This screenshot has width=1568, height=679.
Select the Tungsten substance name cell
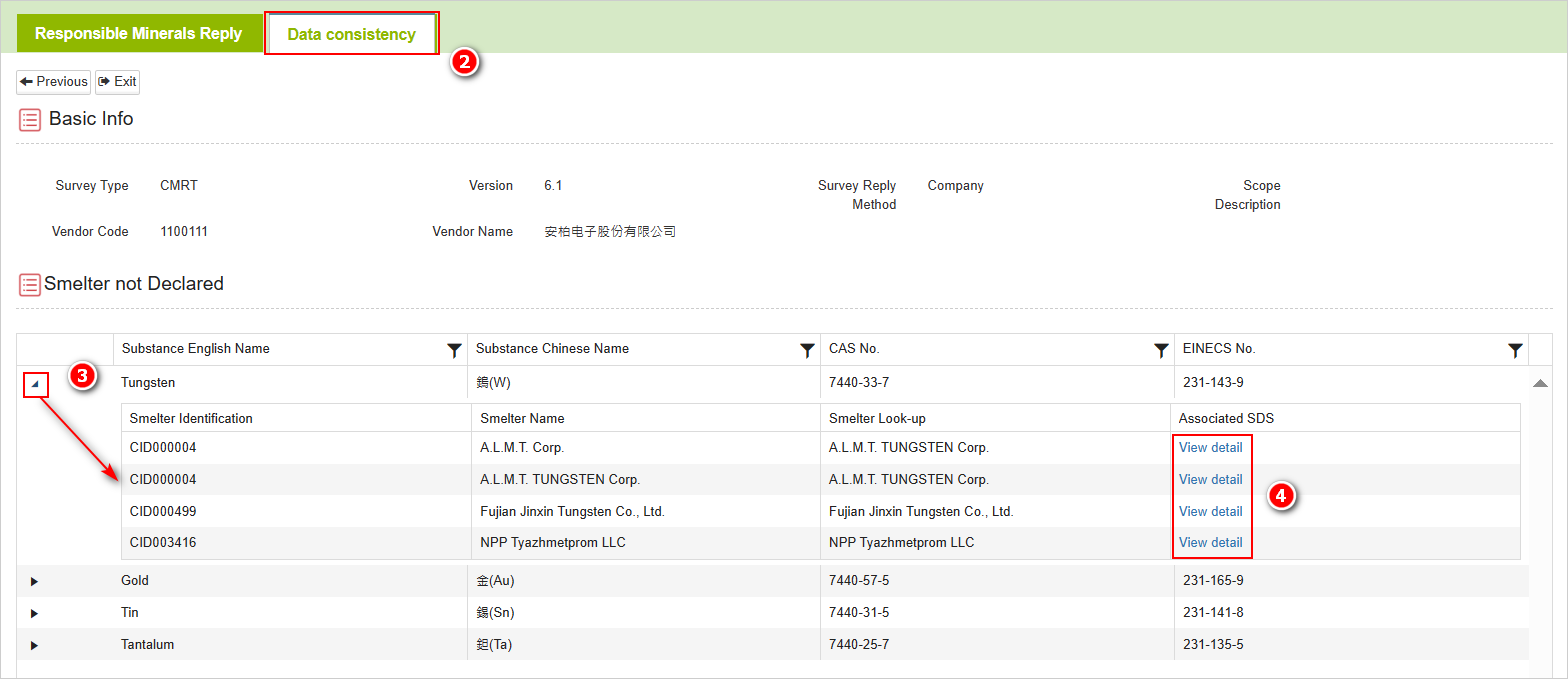[148, 383]
